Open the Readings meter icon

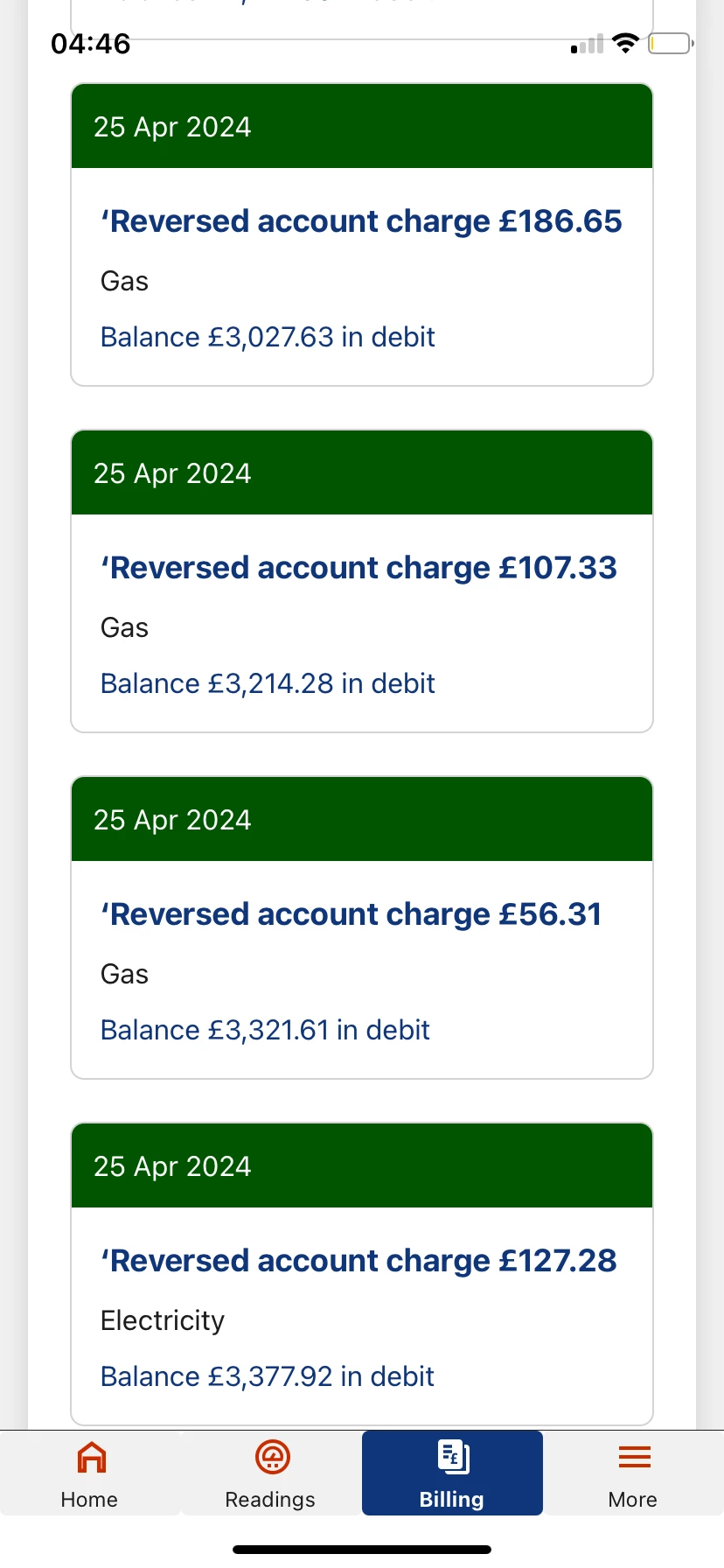pyautogui.click(x=272, y=1457)
